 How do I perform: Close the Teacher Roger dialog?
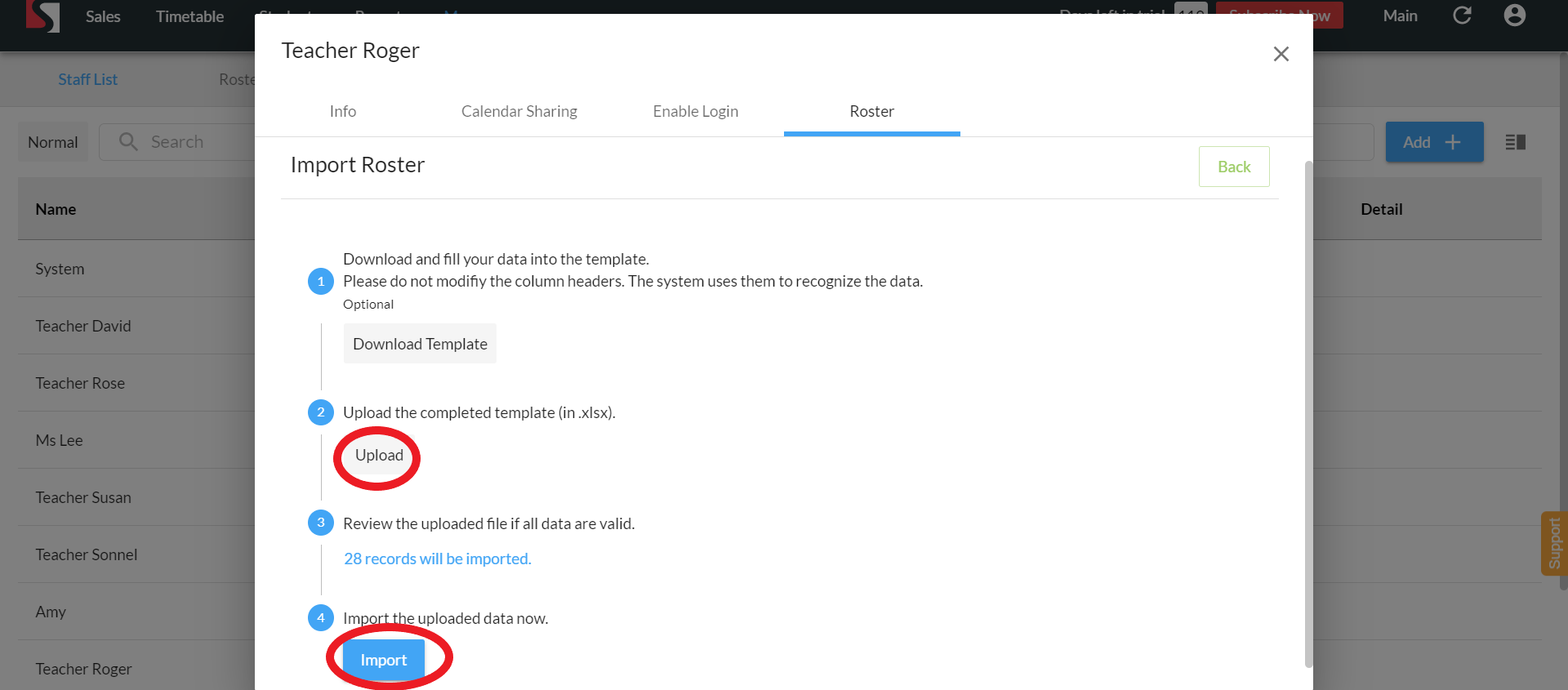coord(1281,54)
